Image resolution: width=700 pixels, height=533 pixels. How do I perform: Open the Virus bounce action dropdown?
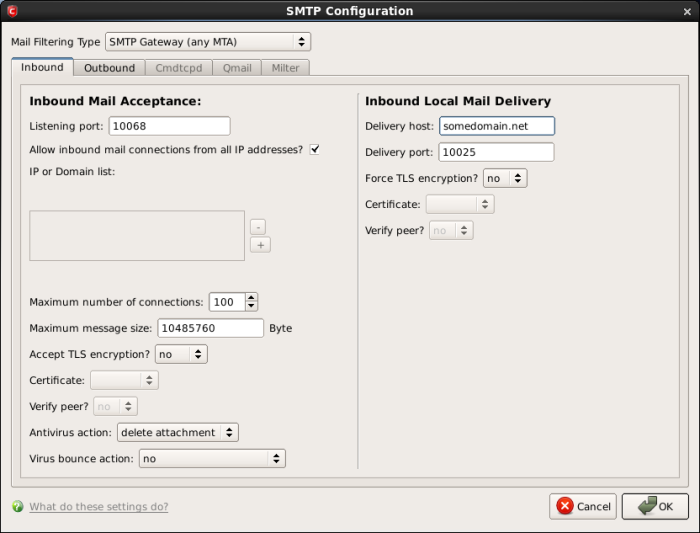212,458
